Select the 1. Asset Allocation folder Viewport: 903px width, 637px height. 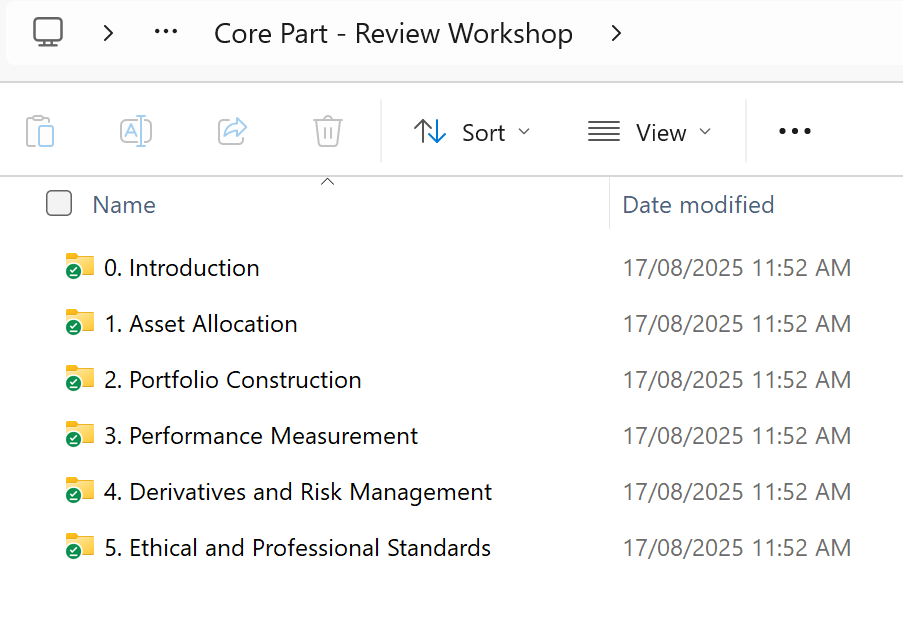coord(213,323)
